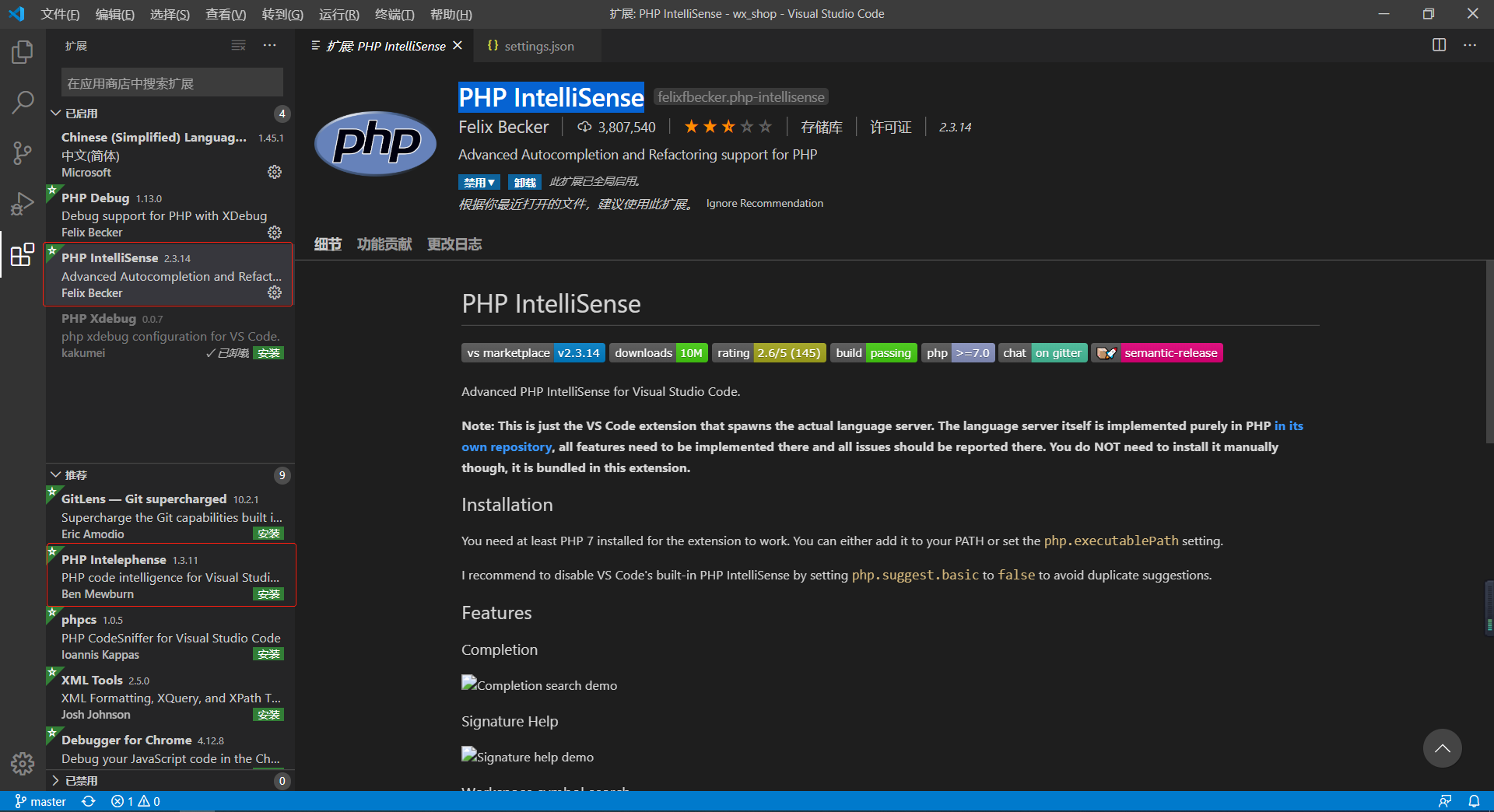Click the extension search input field
The image size is (1494, 812).
[172, 83]
